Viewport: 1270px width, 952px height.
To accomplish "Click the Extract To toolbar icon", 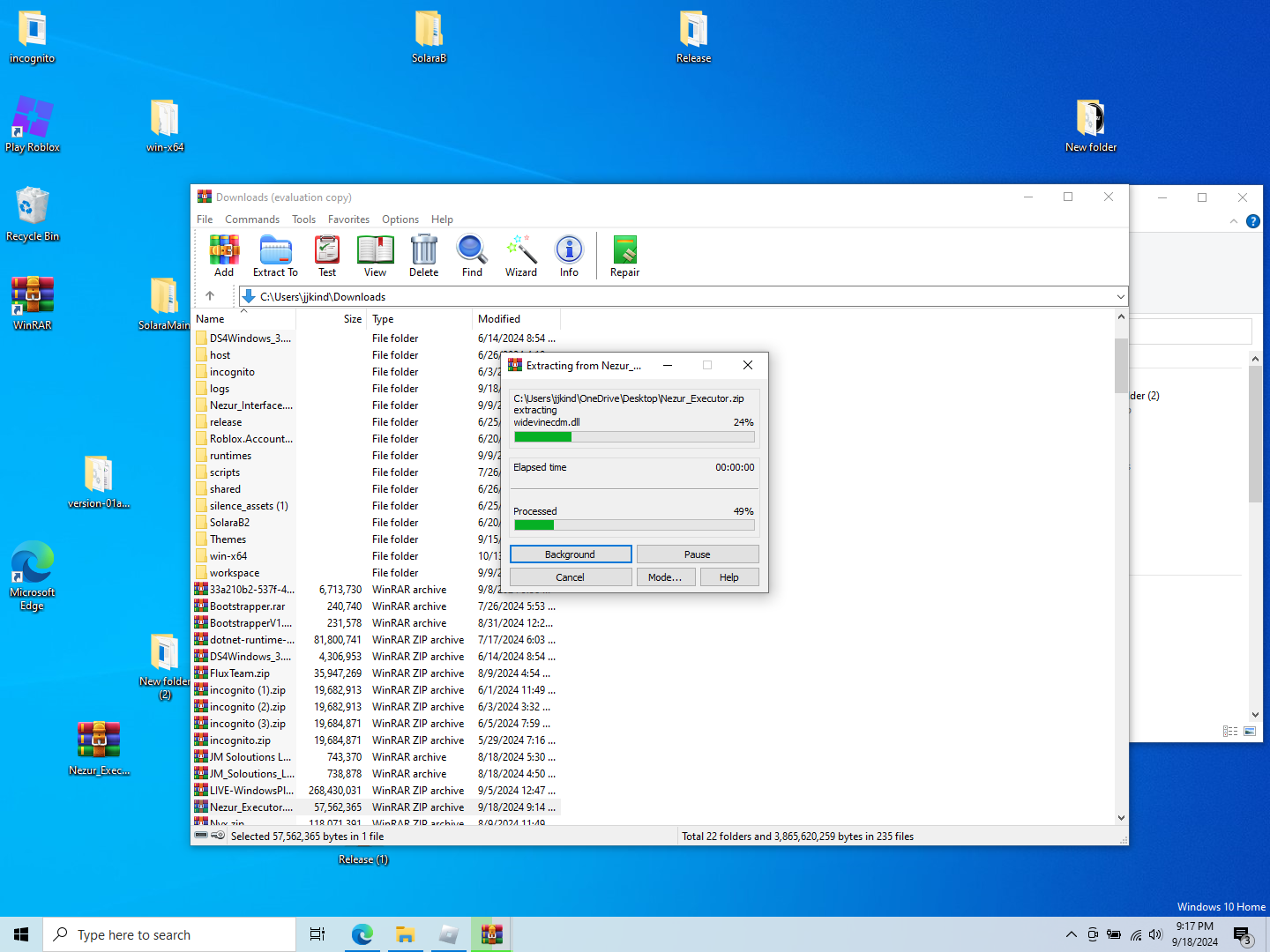I will coord(275,251).
